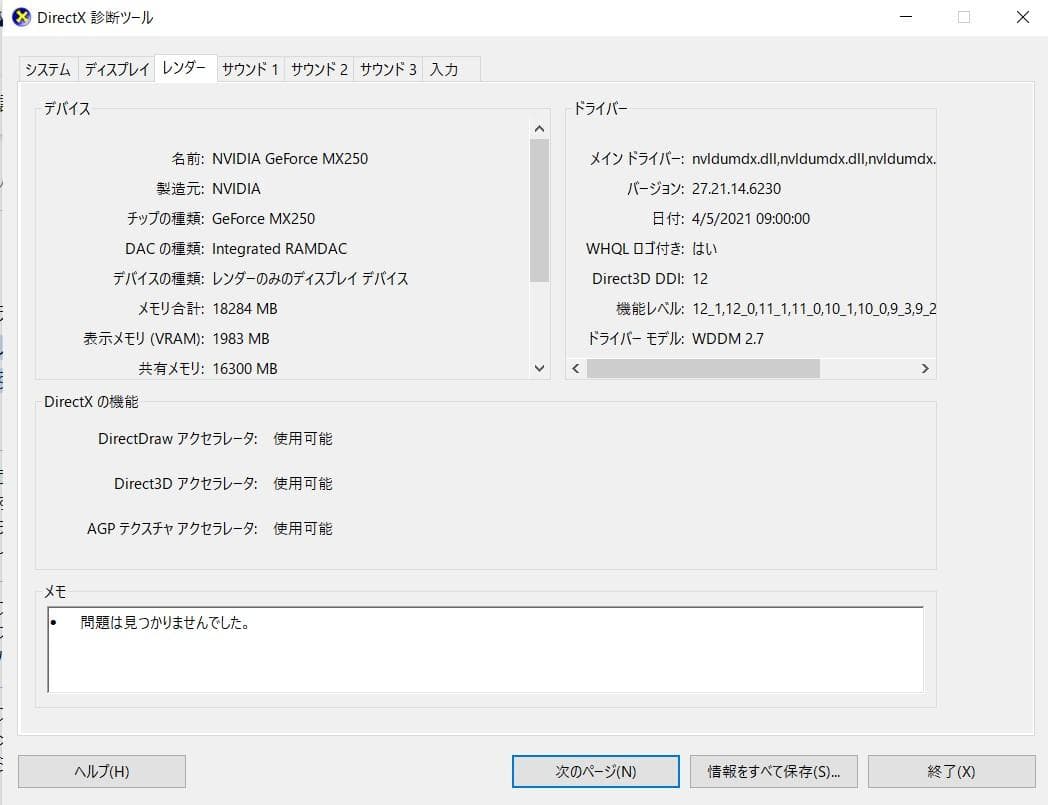Image resolution: width=1048 pixels, height=805 pixels.
Task: Click the down arrow on the device scrollbar
Action: click(x=539, y=368)
